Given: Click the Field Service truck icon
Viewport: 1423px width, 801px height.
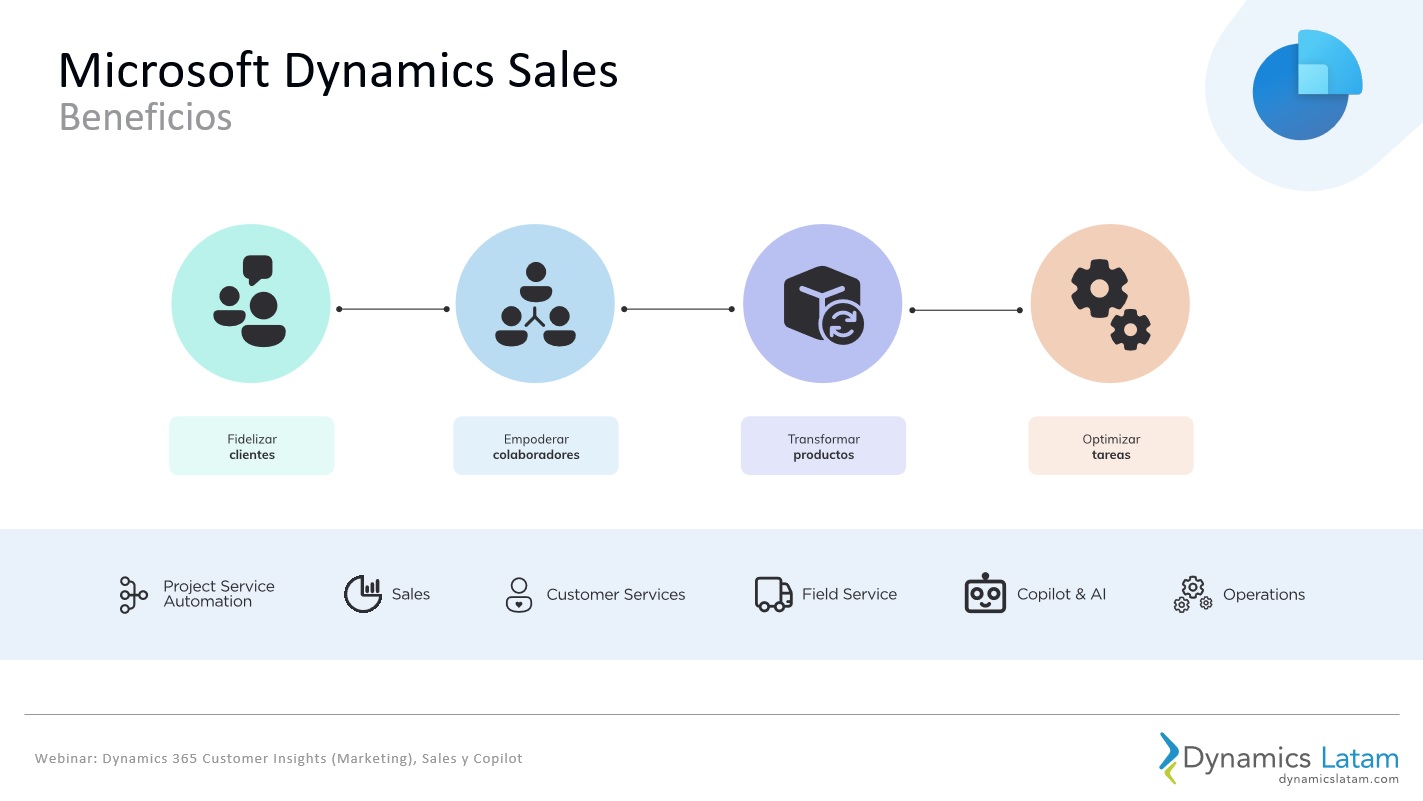Looking at the screenshot, I should [x=773, y=594].
